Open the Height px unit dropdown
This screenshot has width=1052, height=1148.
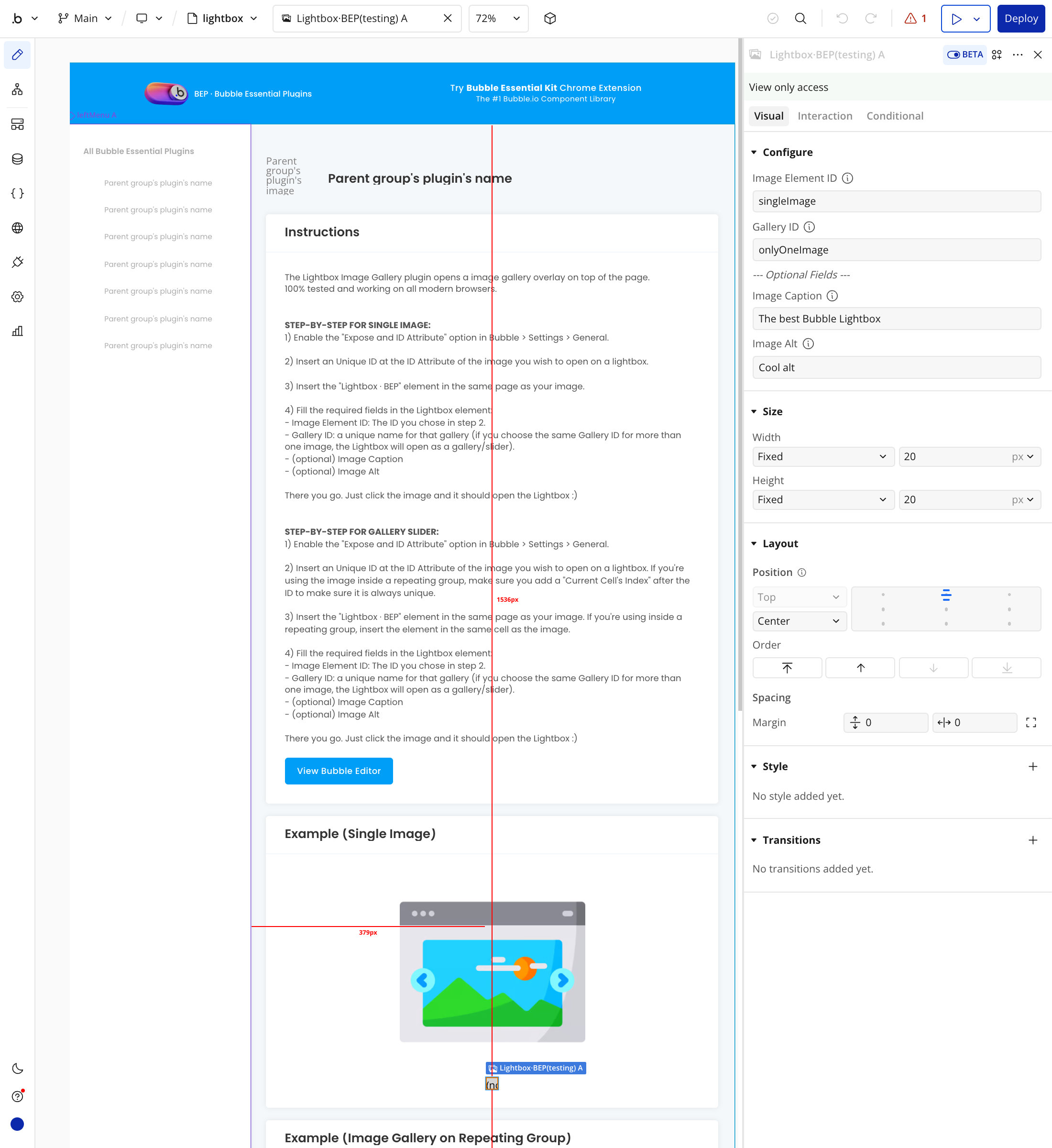pyautogui.click(x=1022, y=499)
